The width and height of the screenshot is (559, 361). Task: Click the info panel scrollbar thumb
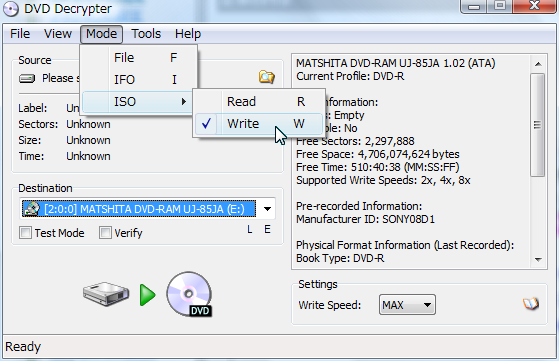pos(537,125)
